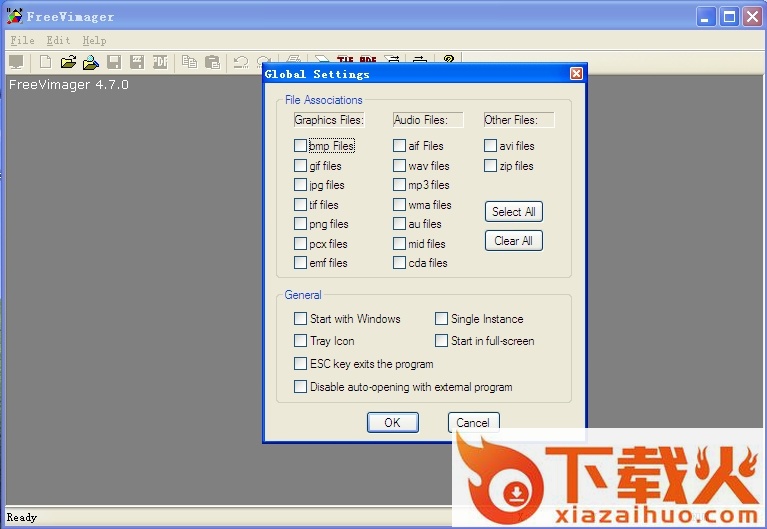The image size is (767, 529).
Task: Open the Help menu
Action: tap(94, 40)
